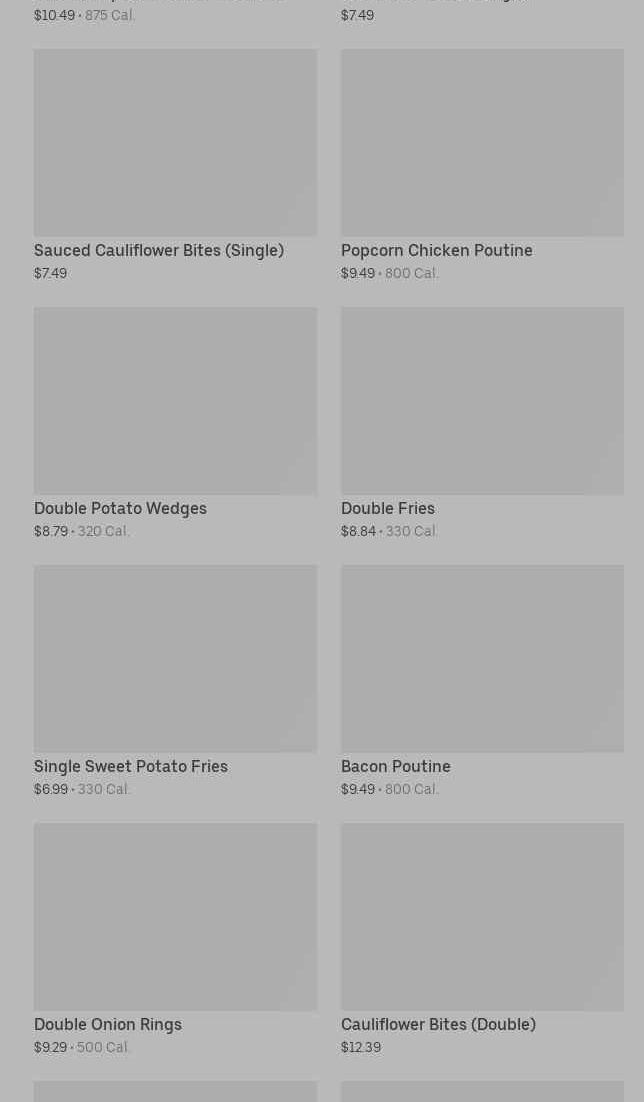
Task: Click the Single Sweet Potato Fries image
Action: pyautogui.click(x=175, y=659)
